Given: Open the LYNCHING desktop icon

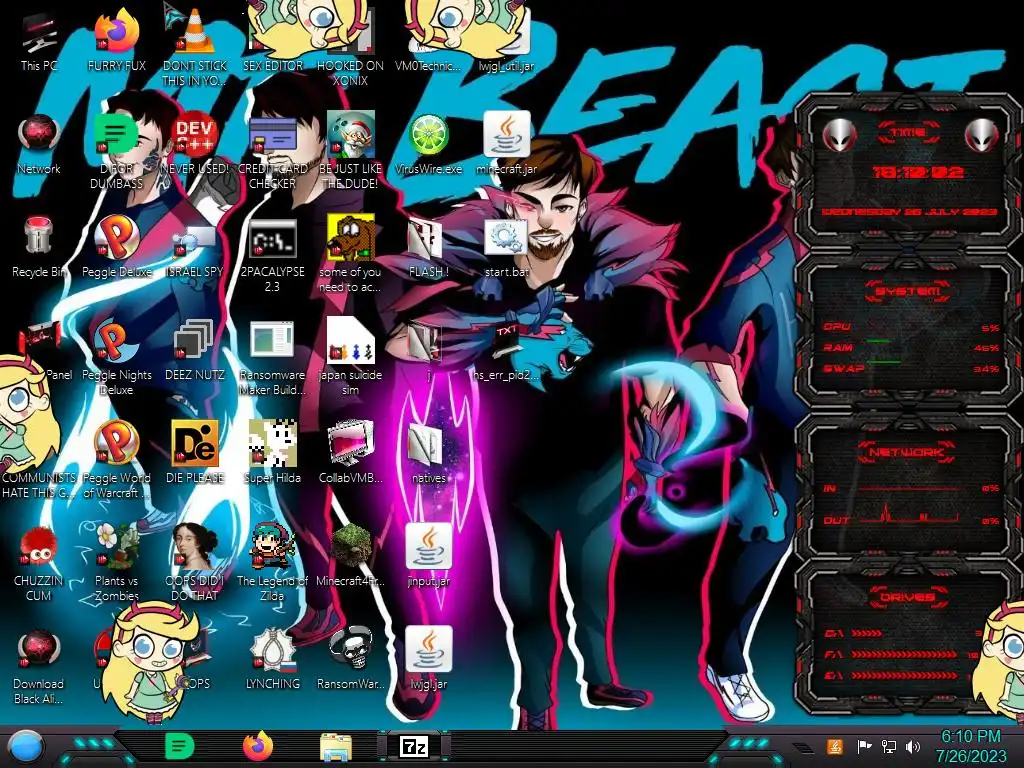Looking at the screenshot, I should tap(273, 660).
